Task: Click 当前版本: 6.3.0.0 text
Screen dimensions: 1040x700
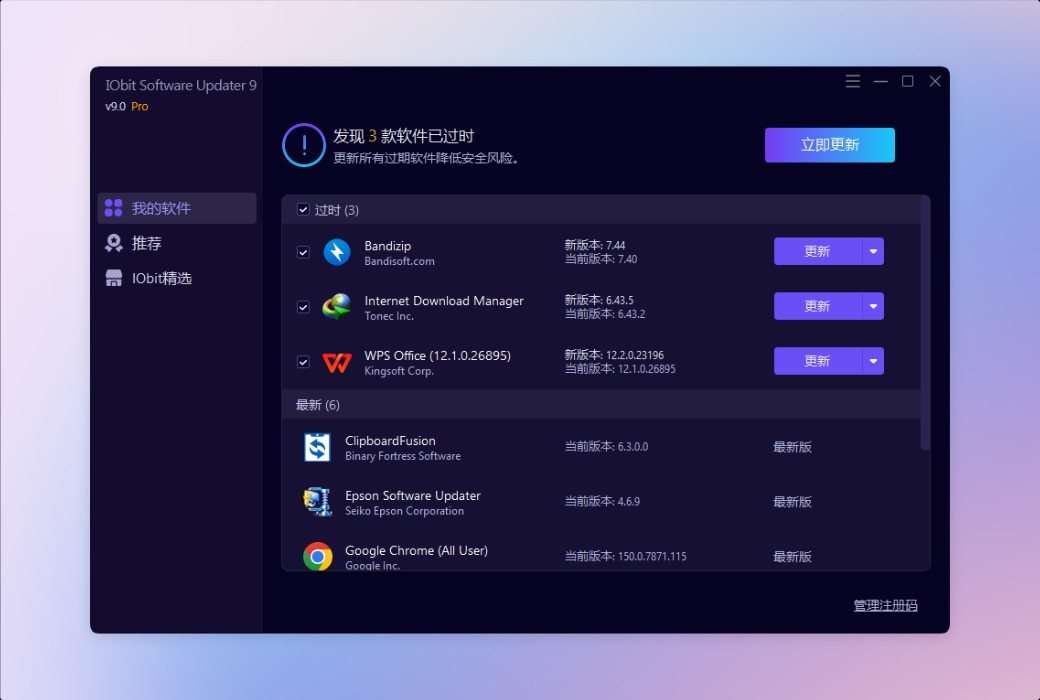Action: 606,447
